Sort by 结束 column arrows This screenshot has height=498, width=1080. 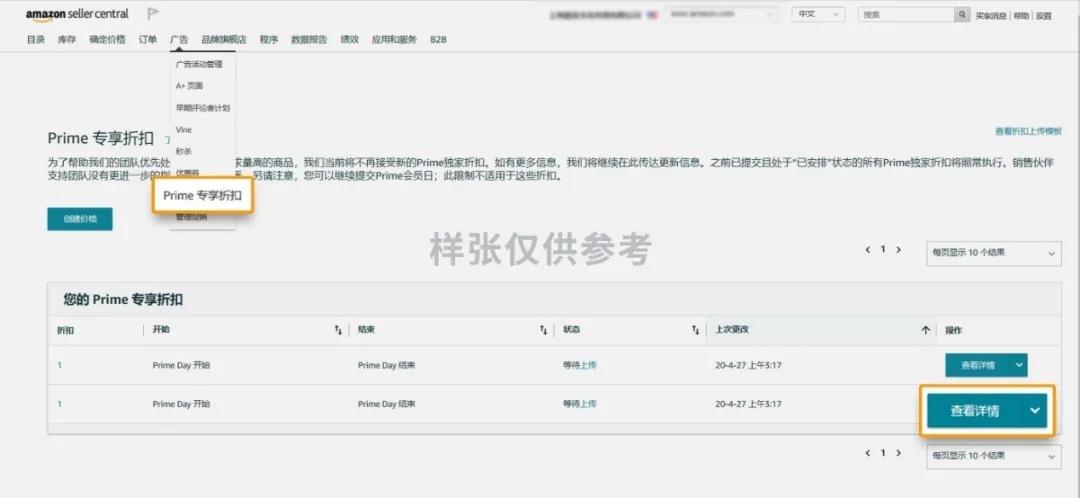543,331
